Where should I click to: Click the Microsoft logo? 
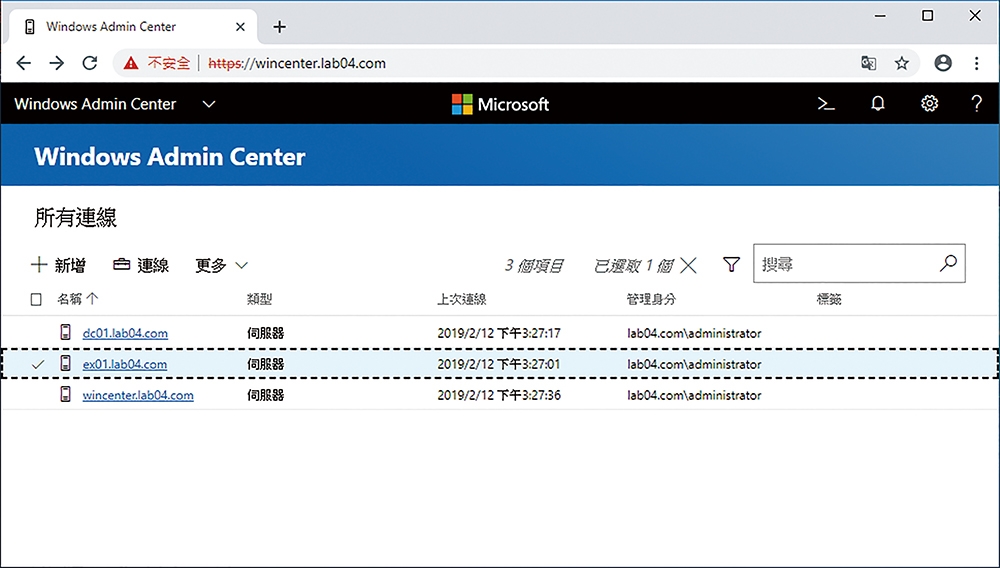(x=501, y=104)
